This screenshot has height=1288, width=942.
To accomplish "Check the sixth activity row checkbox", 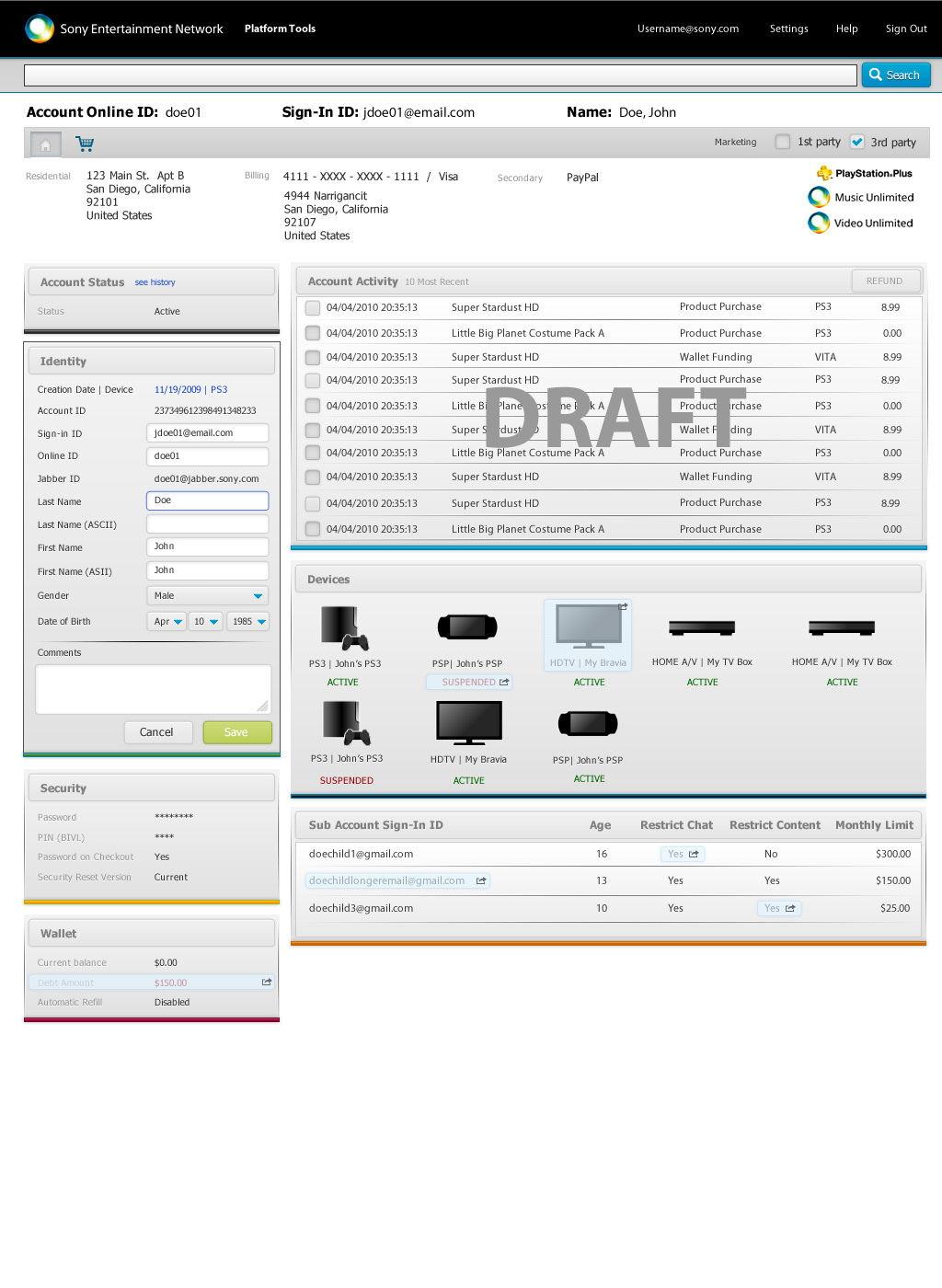I will click(313, 430).
